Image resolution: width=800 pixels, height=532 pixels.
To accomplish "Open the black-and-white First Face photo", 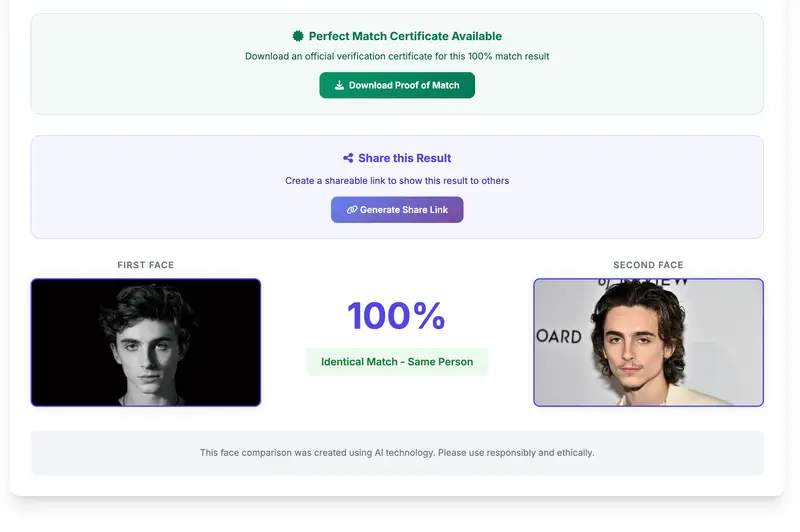I will [x=146, y=342].
